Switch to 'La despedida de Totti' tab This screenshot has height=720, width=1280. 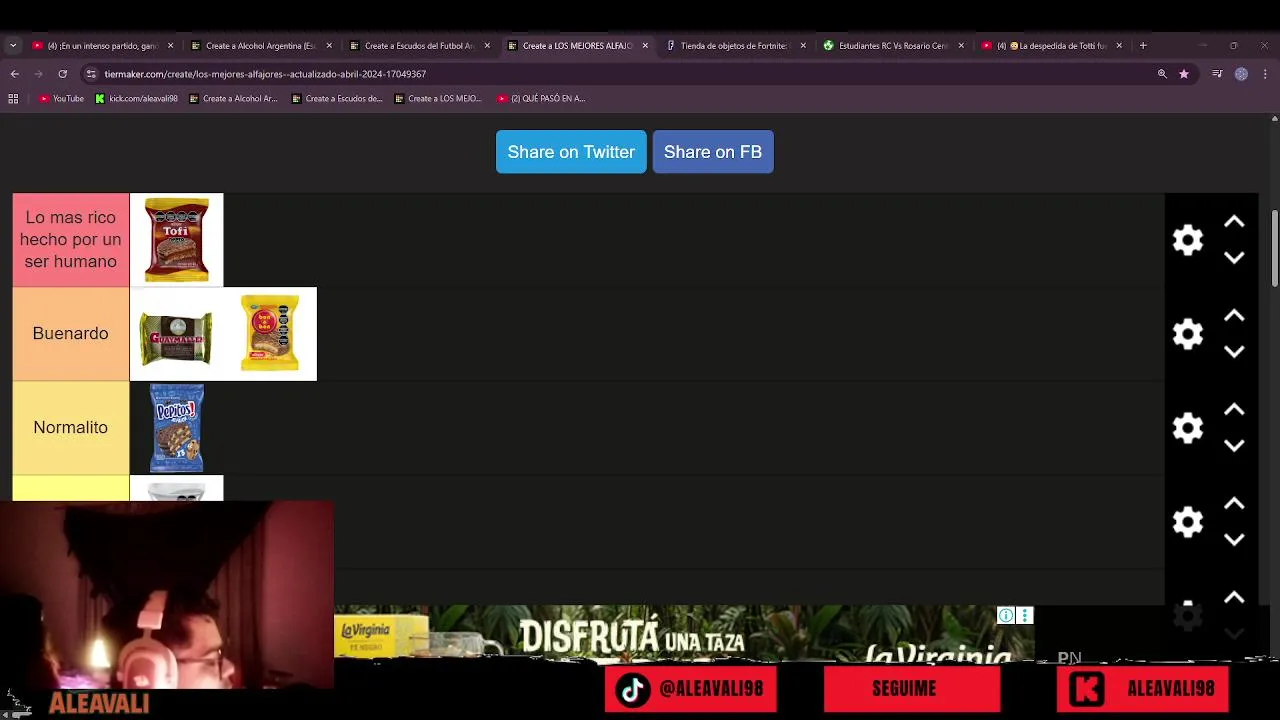tap(1052, 45)
